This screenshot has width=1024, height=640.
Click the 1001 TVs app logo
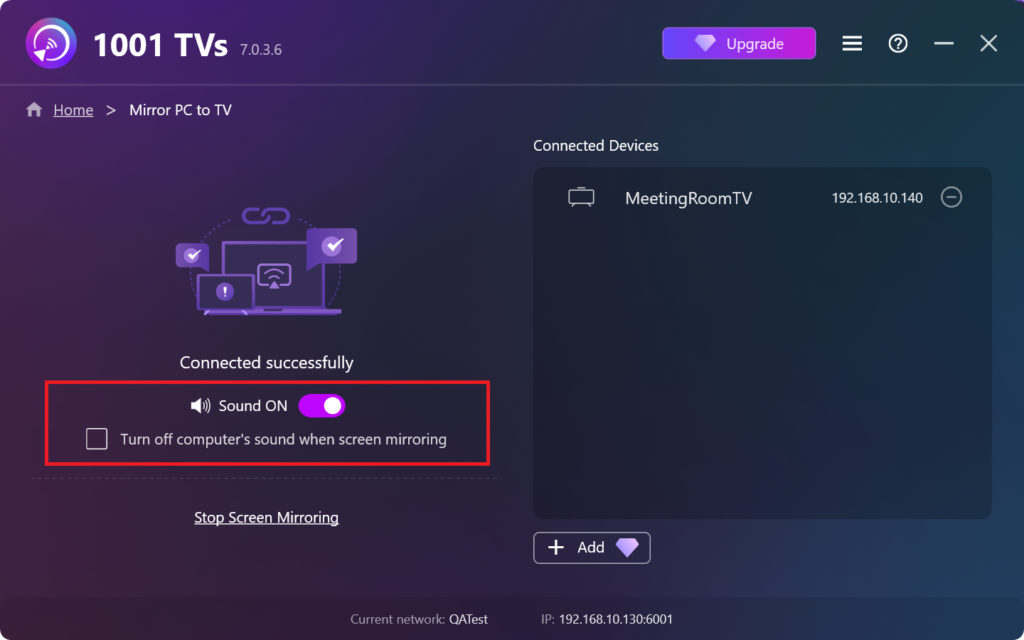51,43
